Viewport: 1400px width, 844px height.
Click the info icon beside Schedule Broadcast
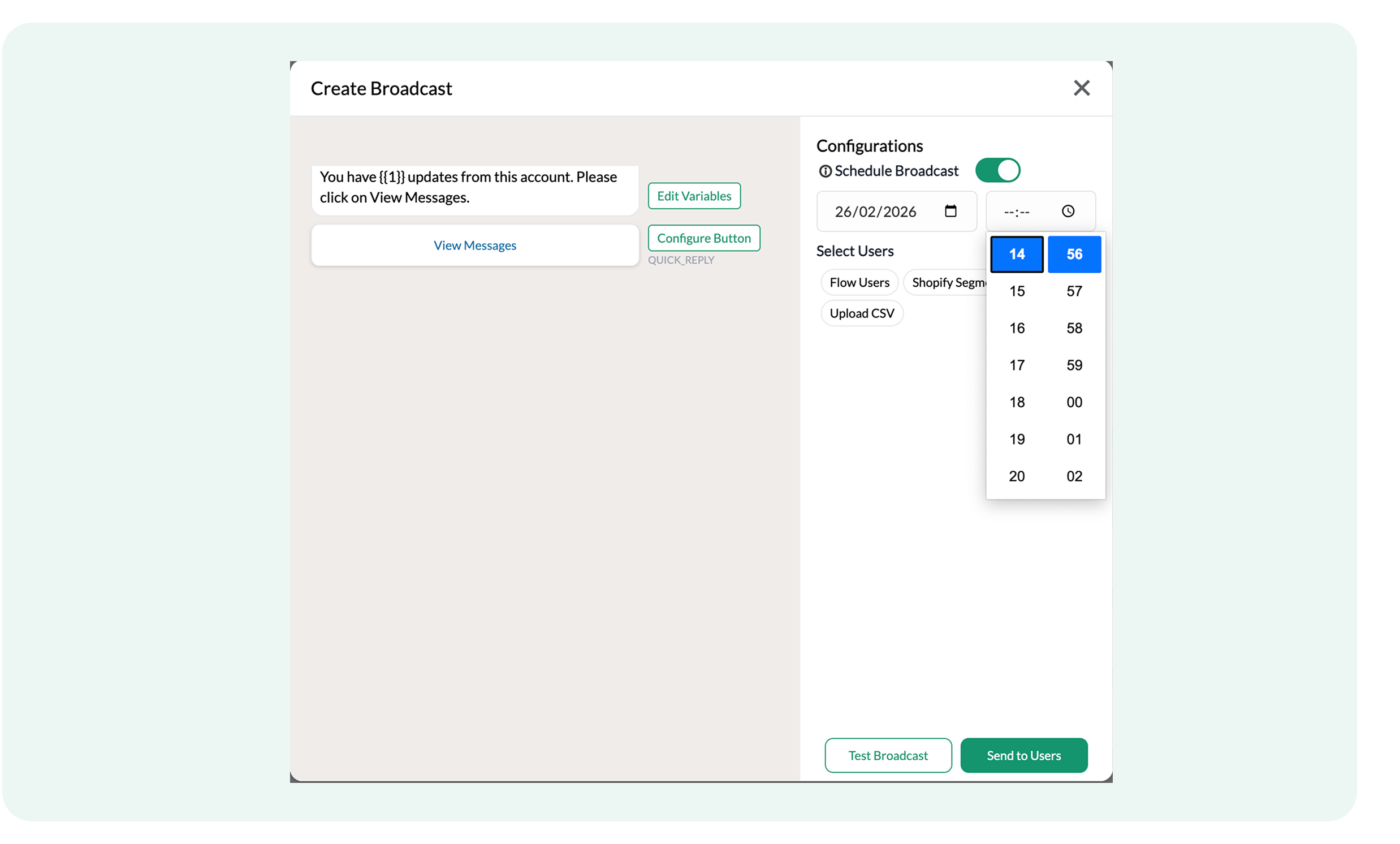pyautogui.click(x=824, y=171)
